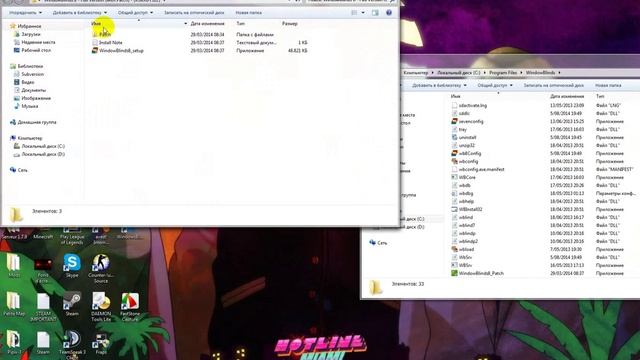Select Видео library in the sidebar
Viewport: 640px width, 360px height.
coord(28,82)
